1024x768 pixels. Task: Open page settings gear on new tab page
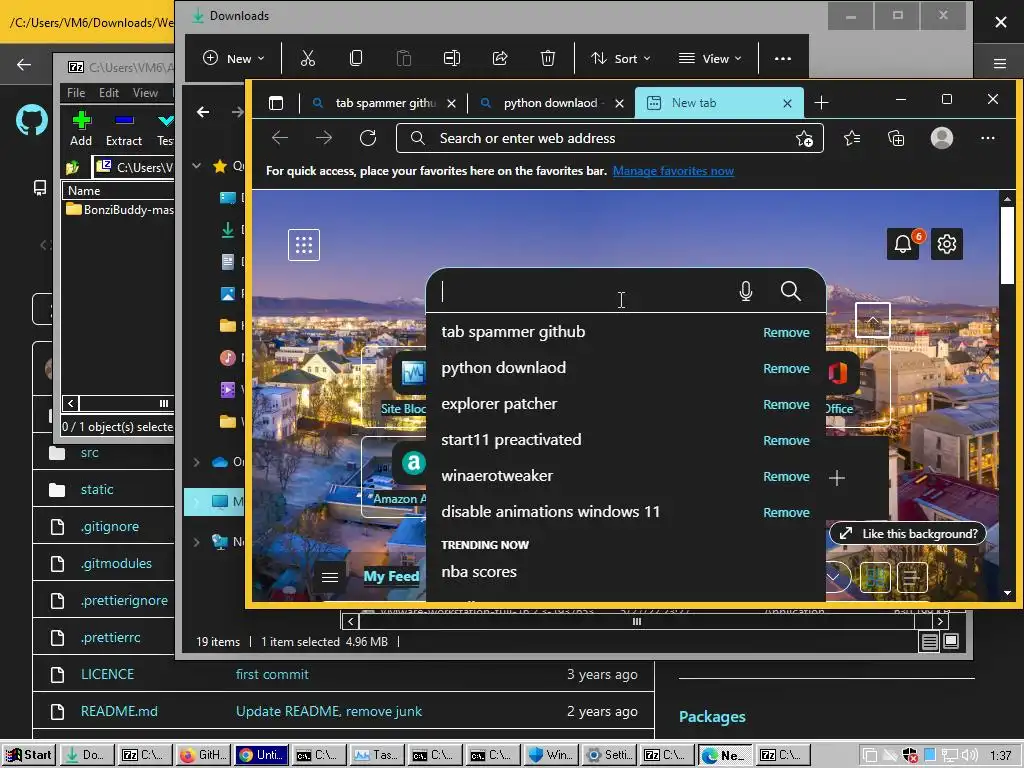946,244
